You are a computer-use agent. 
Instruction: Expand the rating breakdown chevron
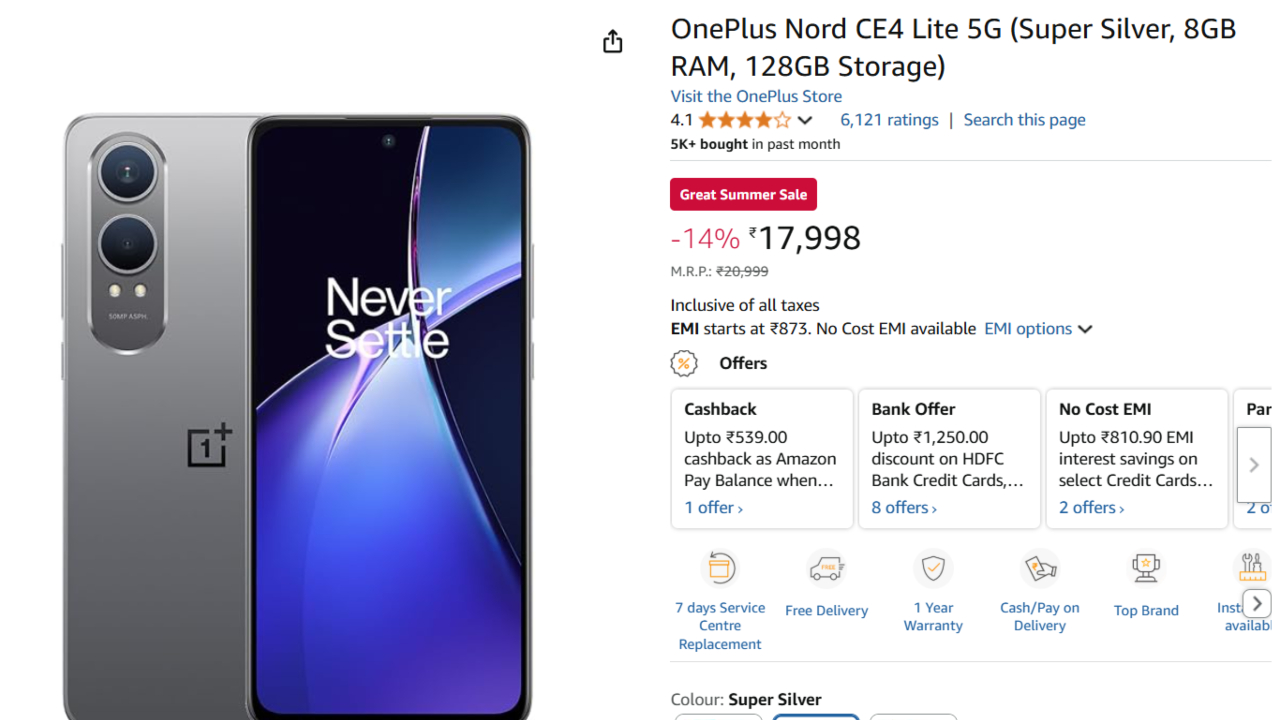point(805,121)
